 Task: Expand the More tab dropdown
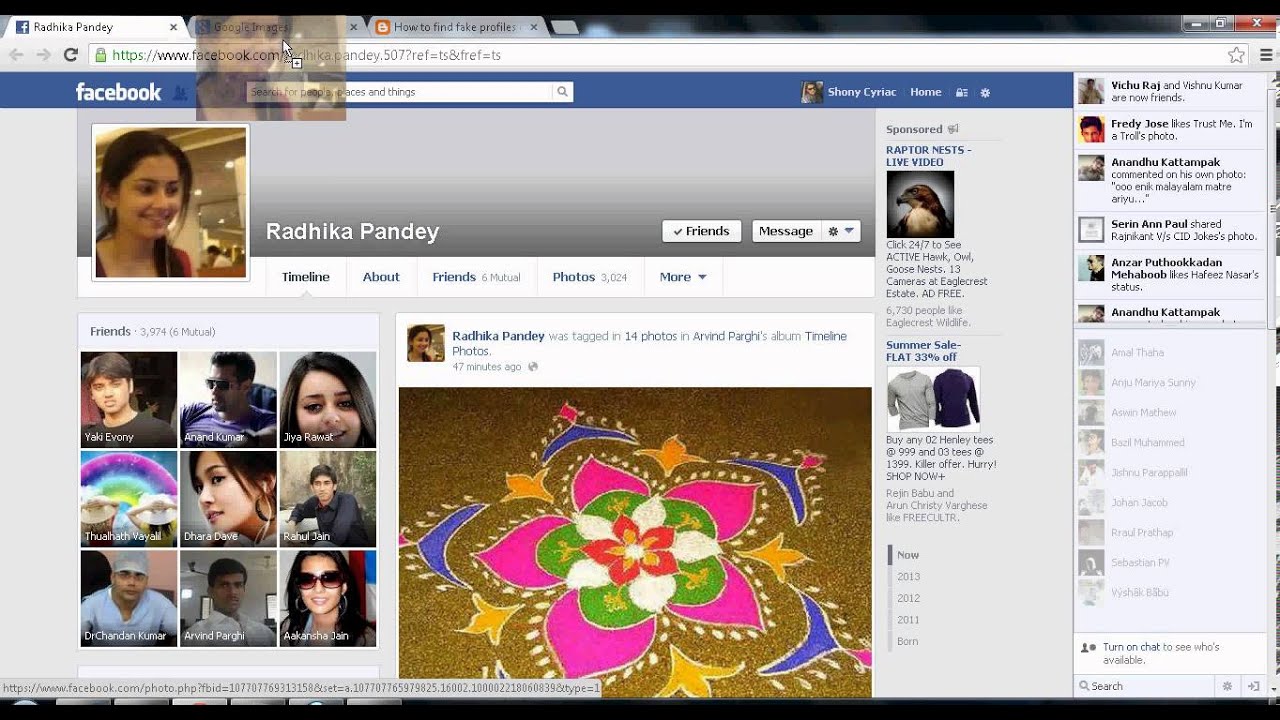pyautogui.click(x=683, y=277)
